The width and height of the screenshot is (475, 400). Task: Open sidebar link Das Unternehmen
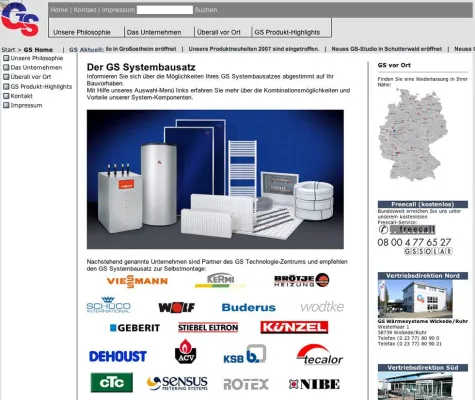[36, 67]
